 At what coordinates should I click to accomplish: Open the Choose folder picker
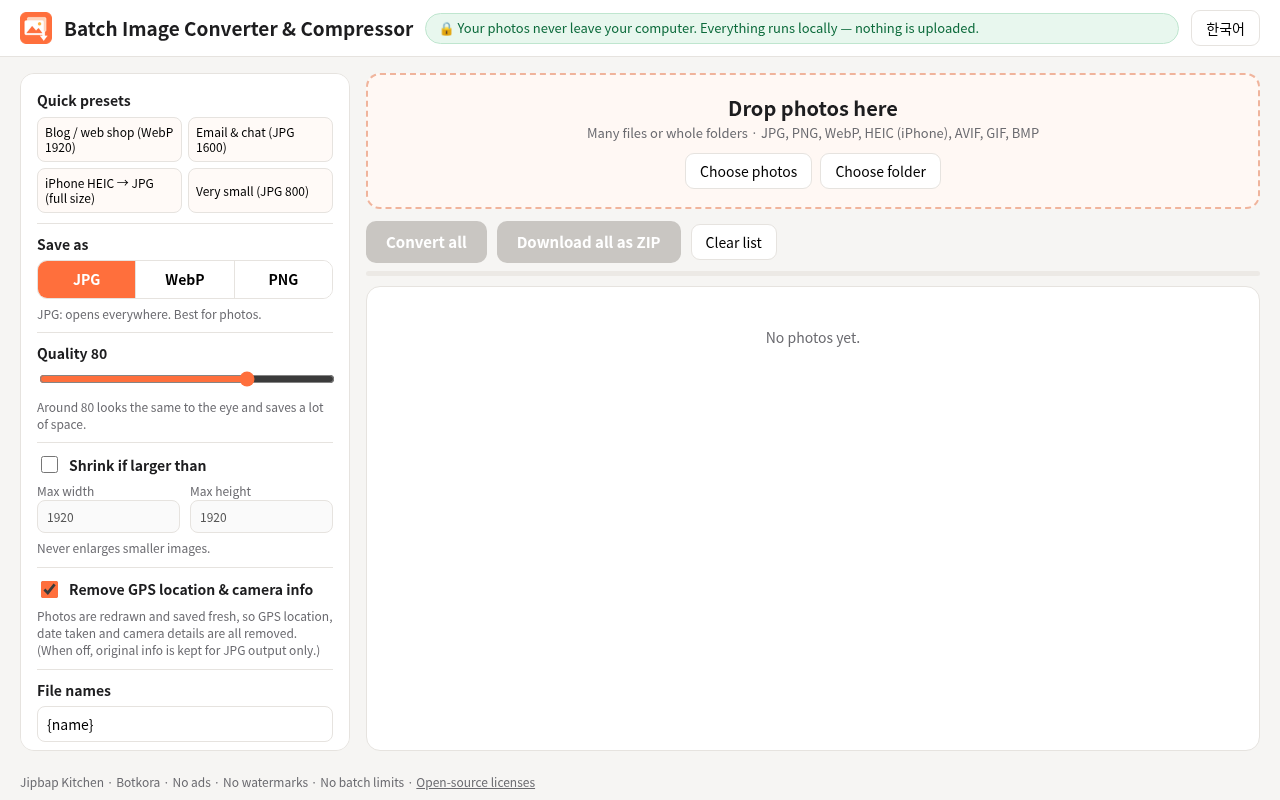[x=880, y=171]
